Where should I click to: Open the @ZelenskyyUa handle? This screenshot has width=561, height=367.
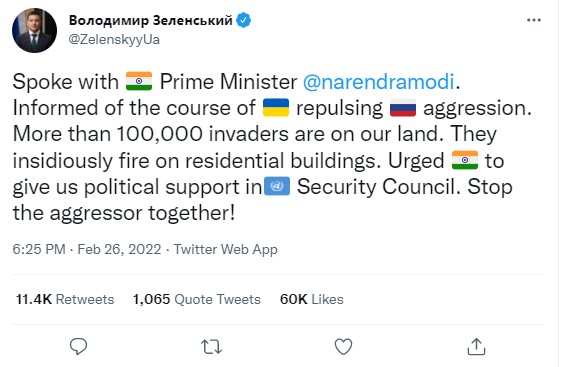coord(114,39)
